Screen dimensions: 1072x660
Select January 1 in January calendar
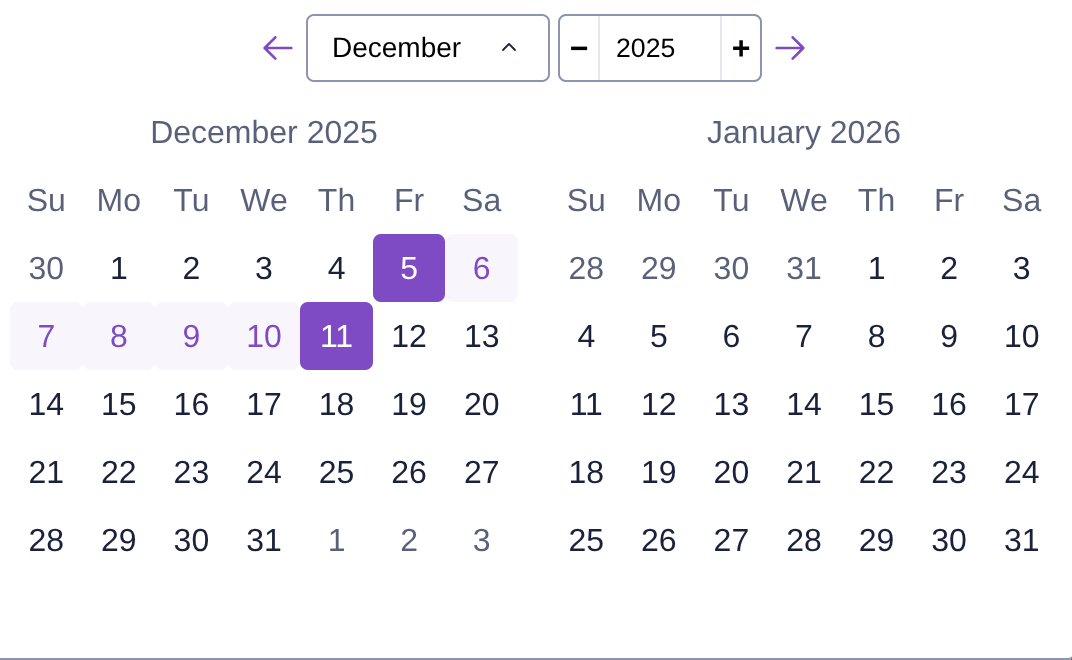pos(876,268)
